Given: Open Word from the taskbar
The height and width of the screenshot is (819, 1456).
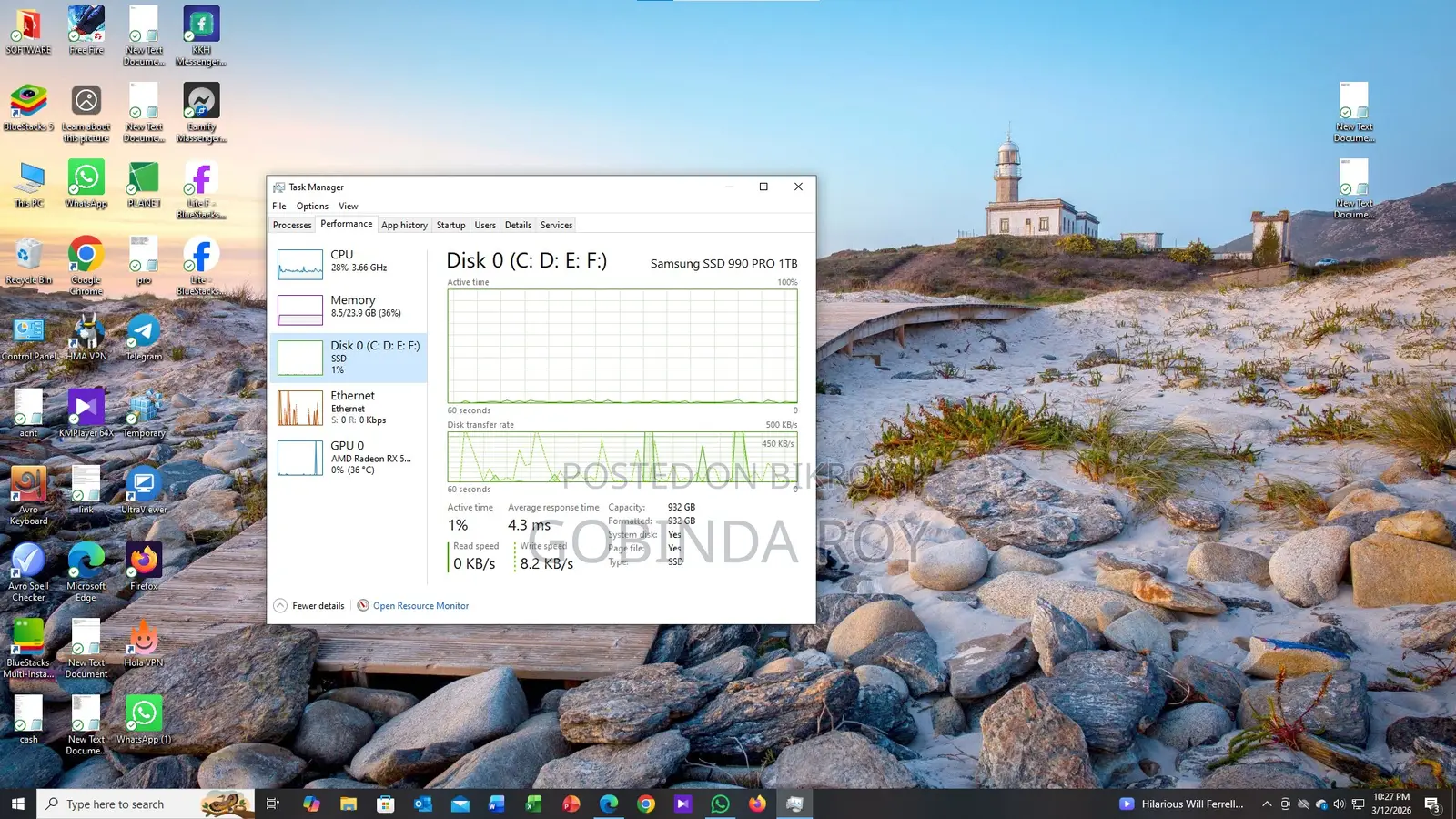Looking at the screenshot, I should pyautogui.click(x=497, y=804).
